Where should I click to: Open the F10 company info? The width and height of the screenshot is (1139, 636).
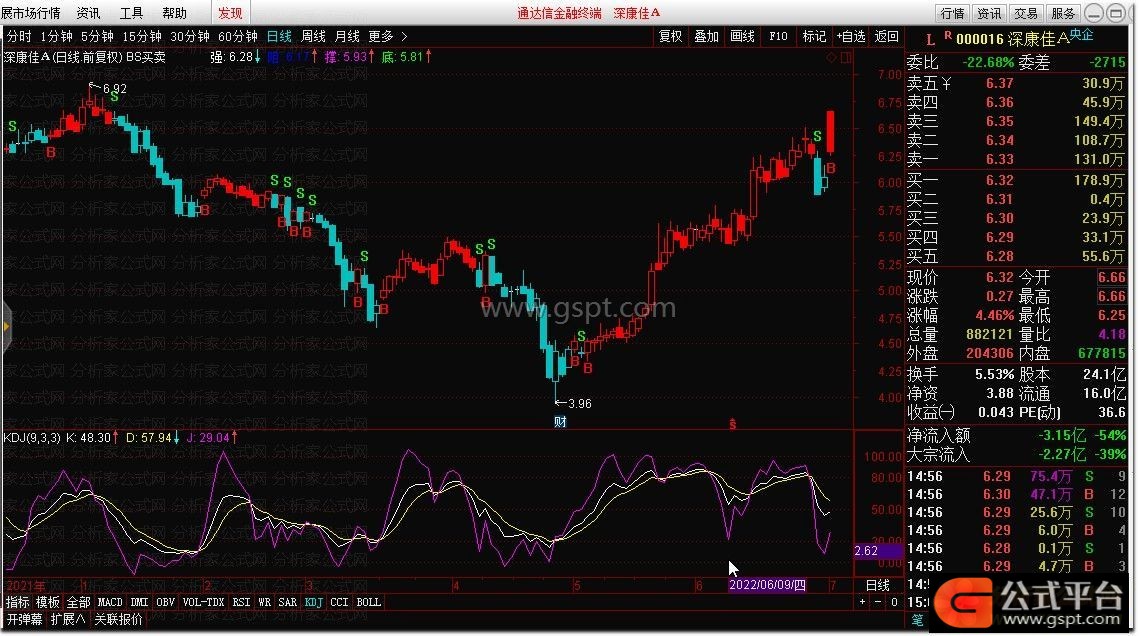778,36
